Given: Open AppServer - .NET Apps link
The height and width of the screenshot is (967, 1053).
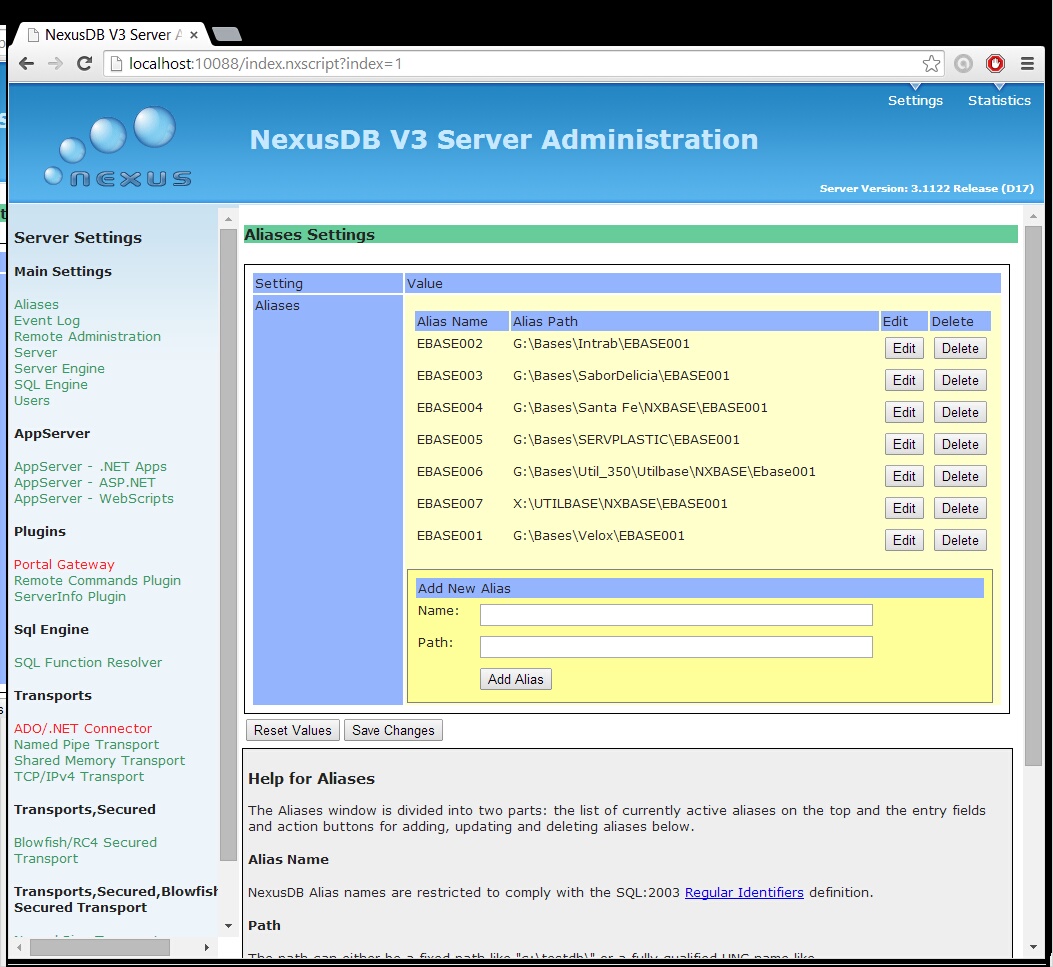Looking at the screenshot, I should click(x=91, y=467).
